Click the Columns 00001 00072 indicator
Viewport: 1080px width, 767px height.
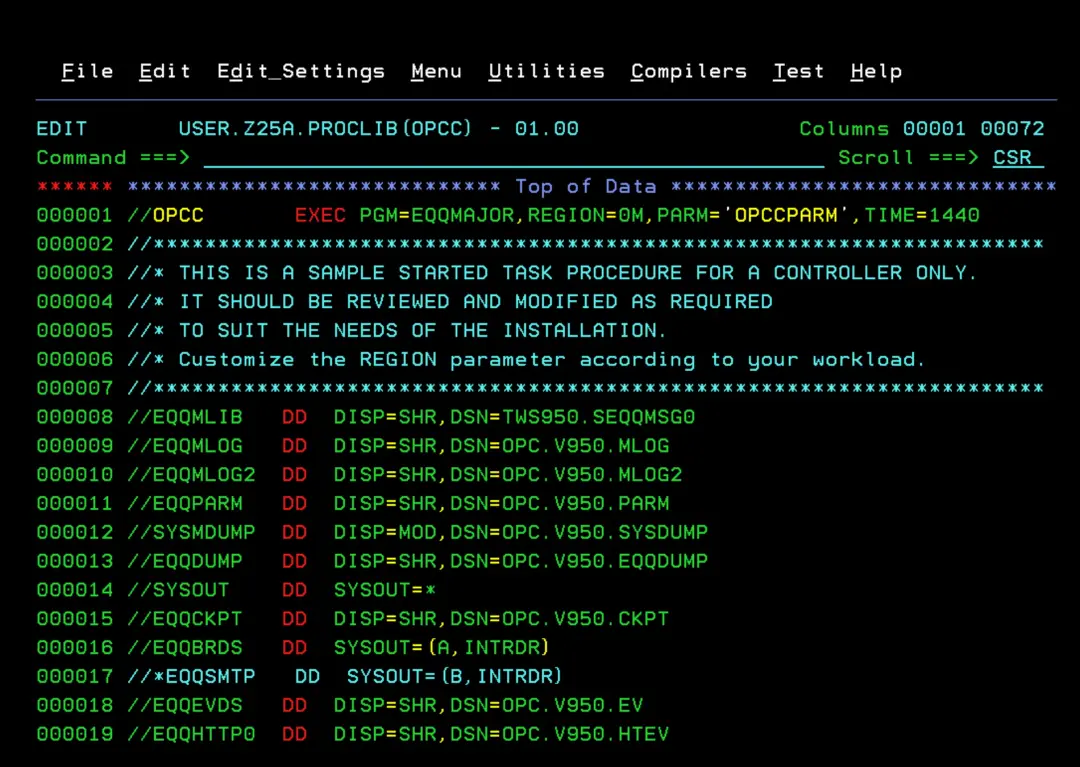(922, 129)
